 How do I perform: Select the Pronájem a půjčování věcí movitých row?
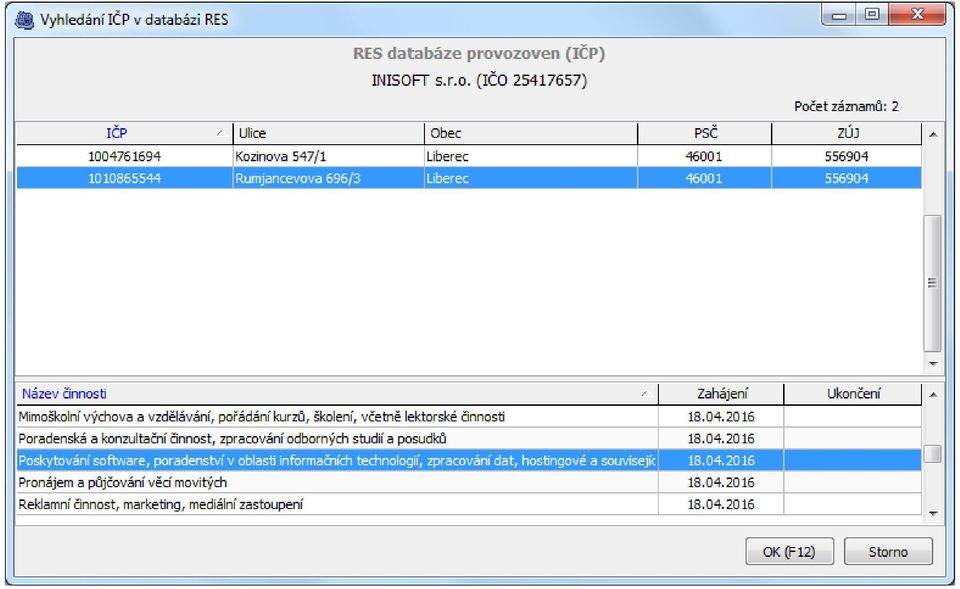pos(468,482)
